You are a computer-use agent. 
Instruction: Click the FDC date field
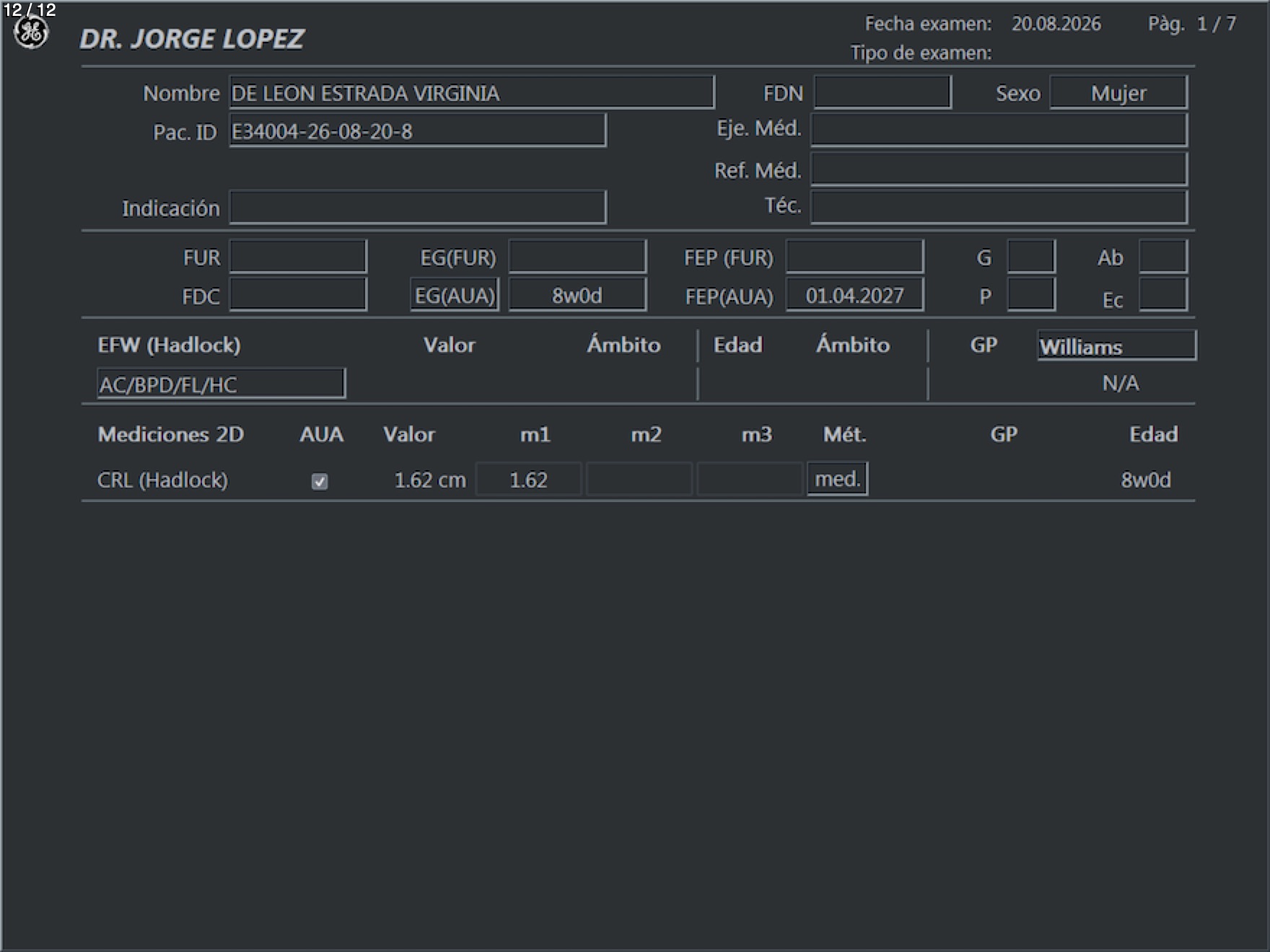pyautogui.click(x=298, y=295)
